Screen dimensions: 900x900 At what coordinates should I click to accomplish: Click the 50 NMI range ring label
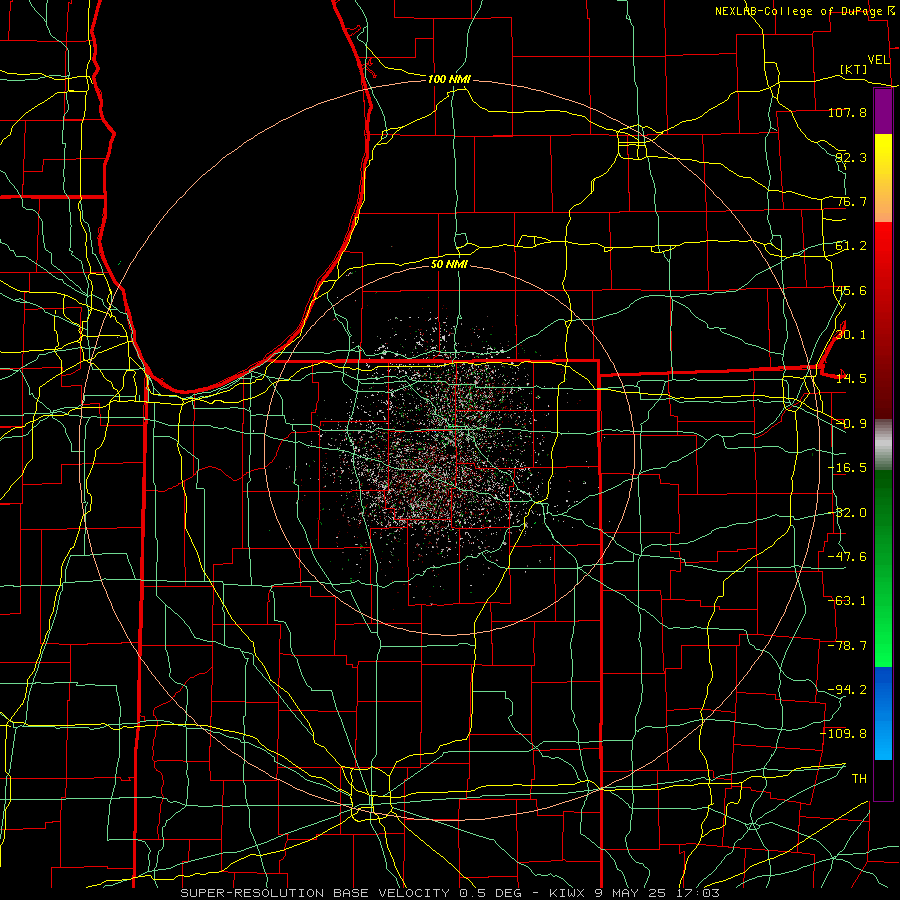(449, 265)
